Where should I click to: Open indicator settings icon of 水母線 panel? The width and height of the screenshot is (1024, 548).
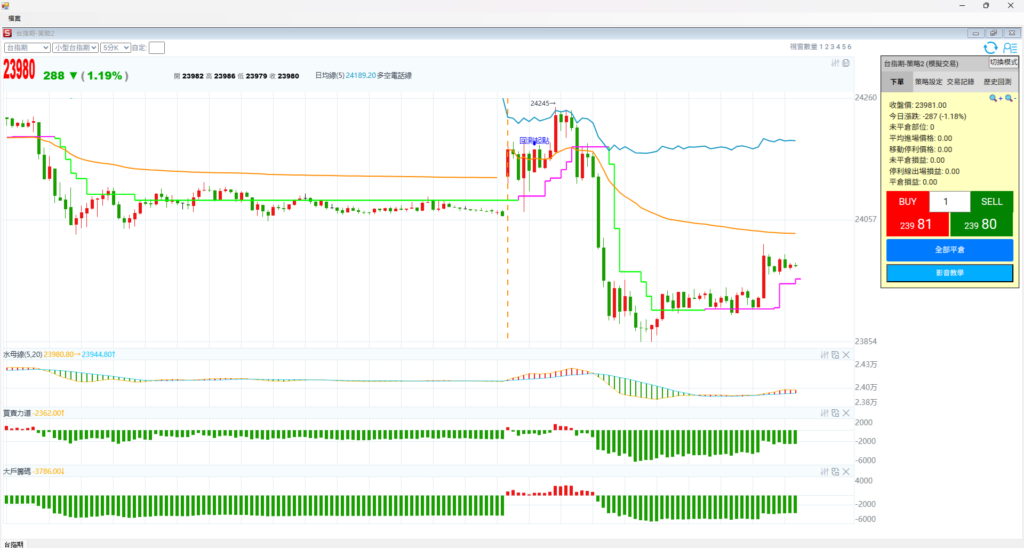825,355
